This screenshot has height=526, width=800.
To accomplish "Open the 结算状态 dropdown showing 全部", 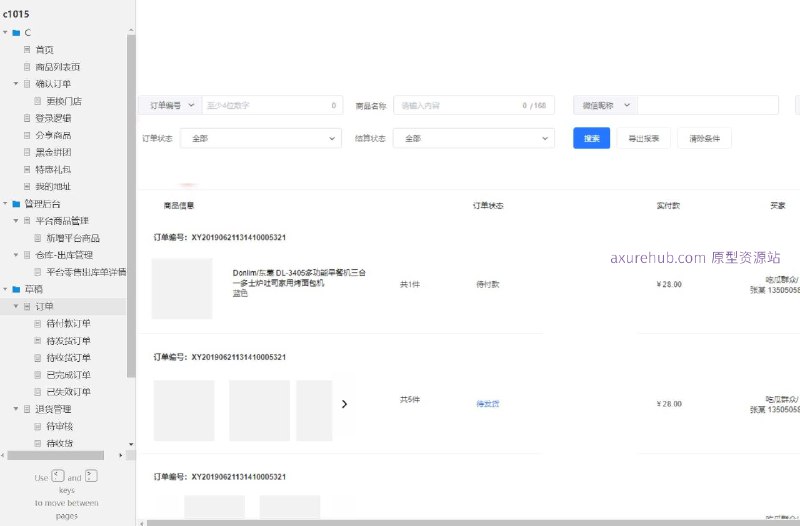I will [473, 138].
